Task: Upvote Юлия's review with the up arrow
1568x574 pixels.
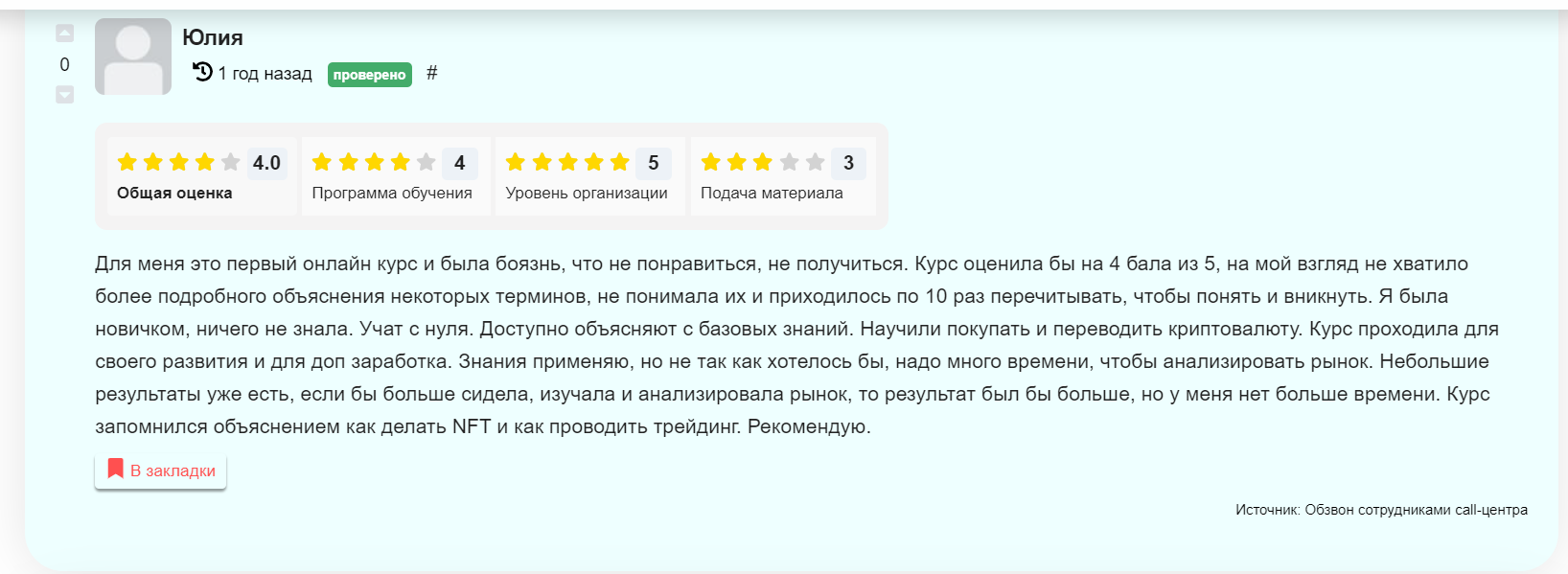Action: click(64, 34)
